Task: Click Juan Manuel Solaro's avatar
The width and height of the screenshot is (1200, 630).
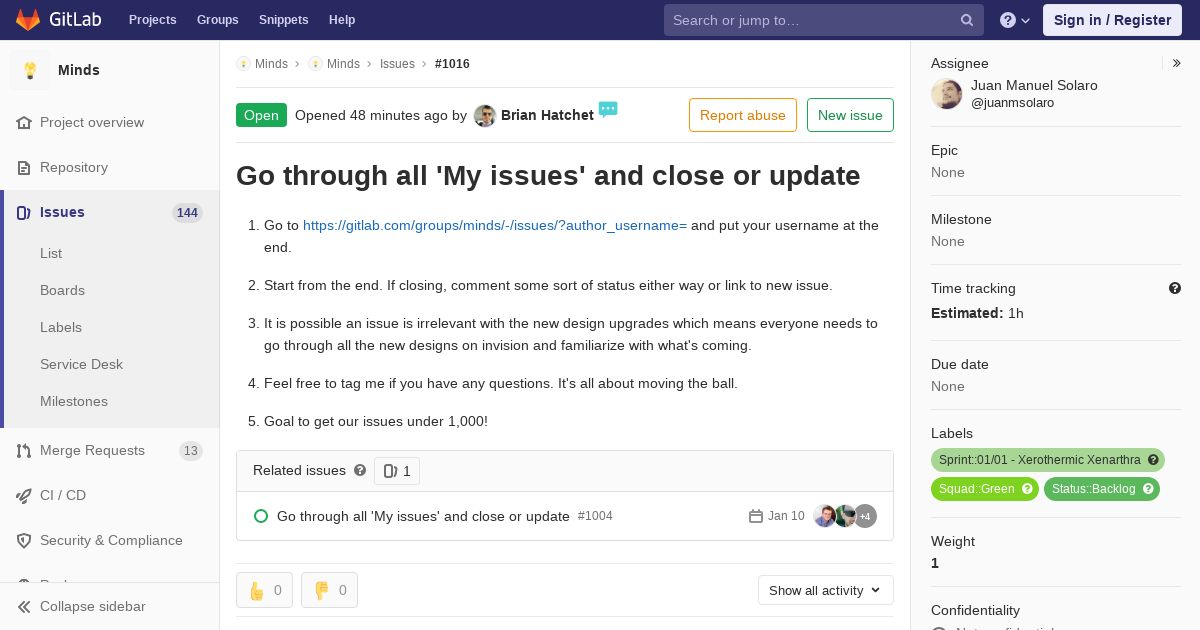Action: (x=947, y=94)
